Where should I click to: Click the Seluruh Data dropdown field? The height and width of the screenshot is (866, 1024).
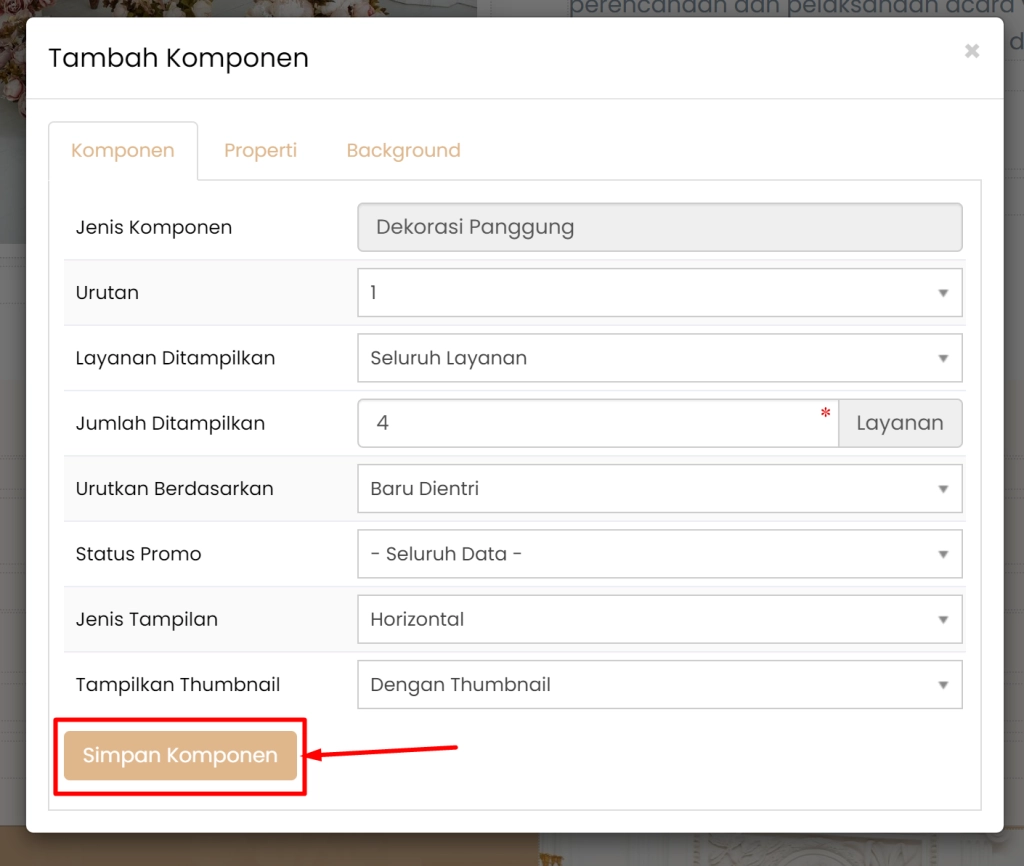click(650, 554)
